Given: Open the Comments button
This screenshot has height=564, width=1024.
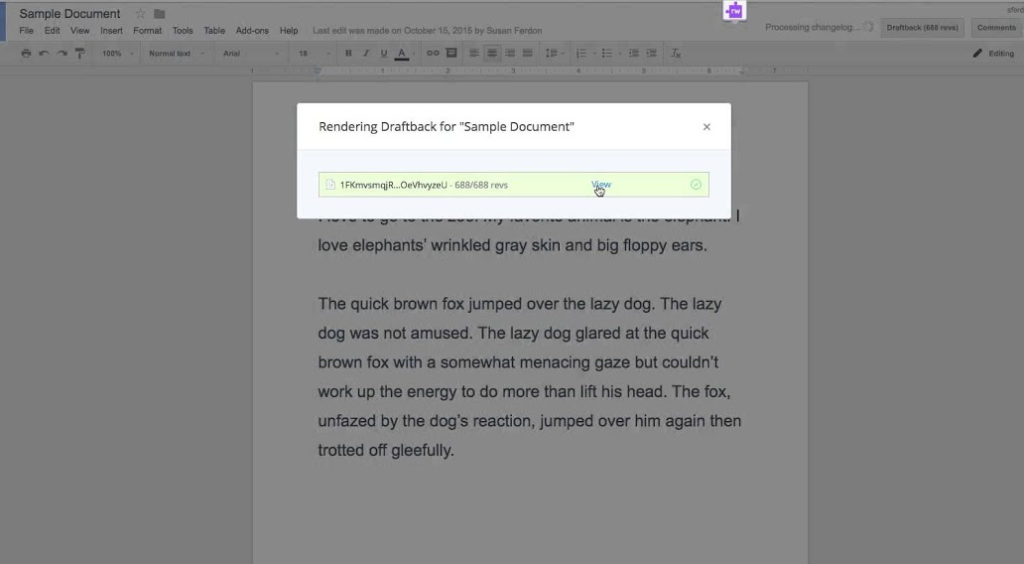Looking at the screenshot, I should click(x=995, y=28).
